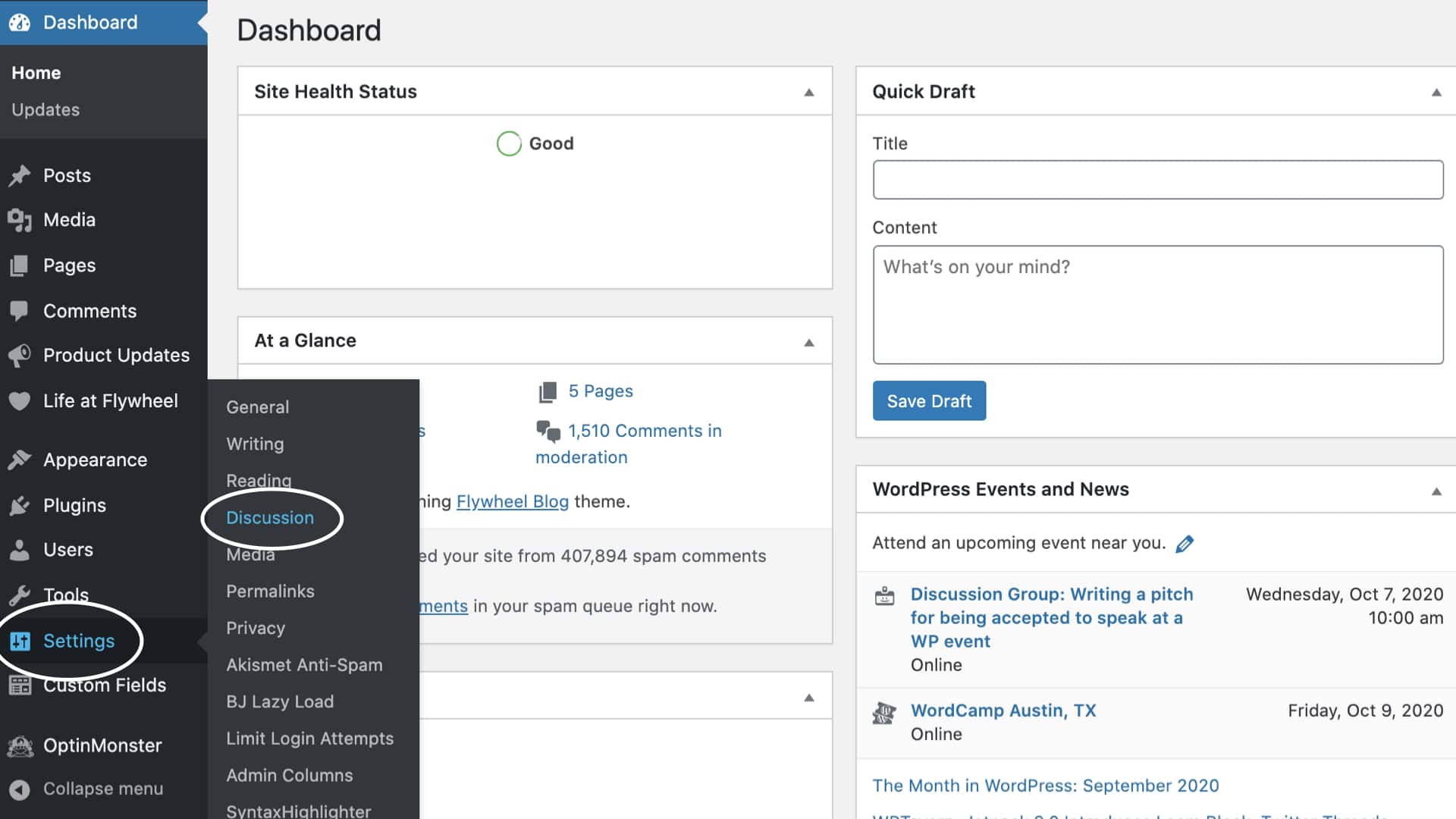The image size is (1456, 819).
Task: Open the WordCamp Austin, TX link
Action: (1003, 711)
